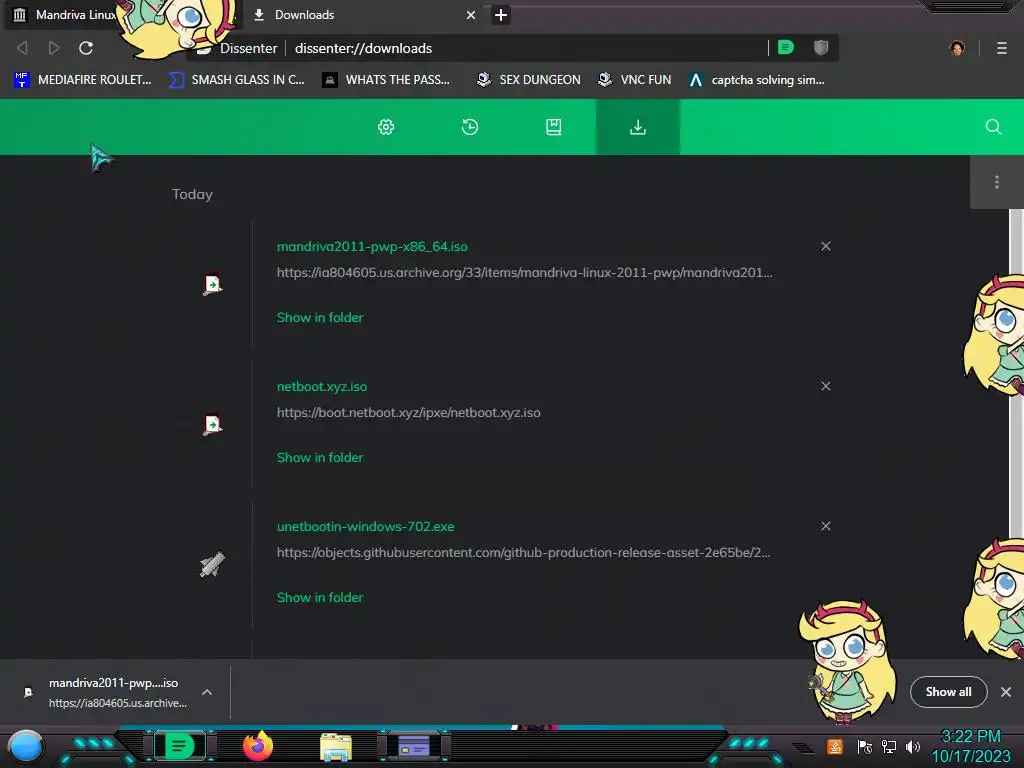Open File Explorer from the taskbar
This screenshot has height=768, width=1024.
tap(336, 746)
